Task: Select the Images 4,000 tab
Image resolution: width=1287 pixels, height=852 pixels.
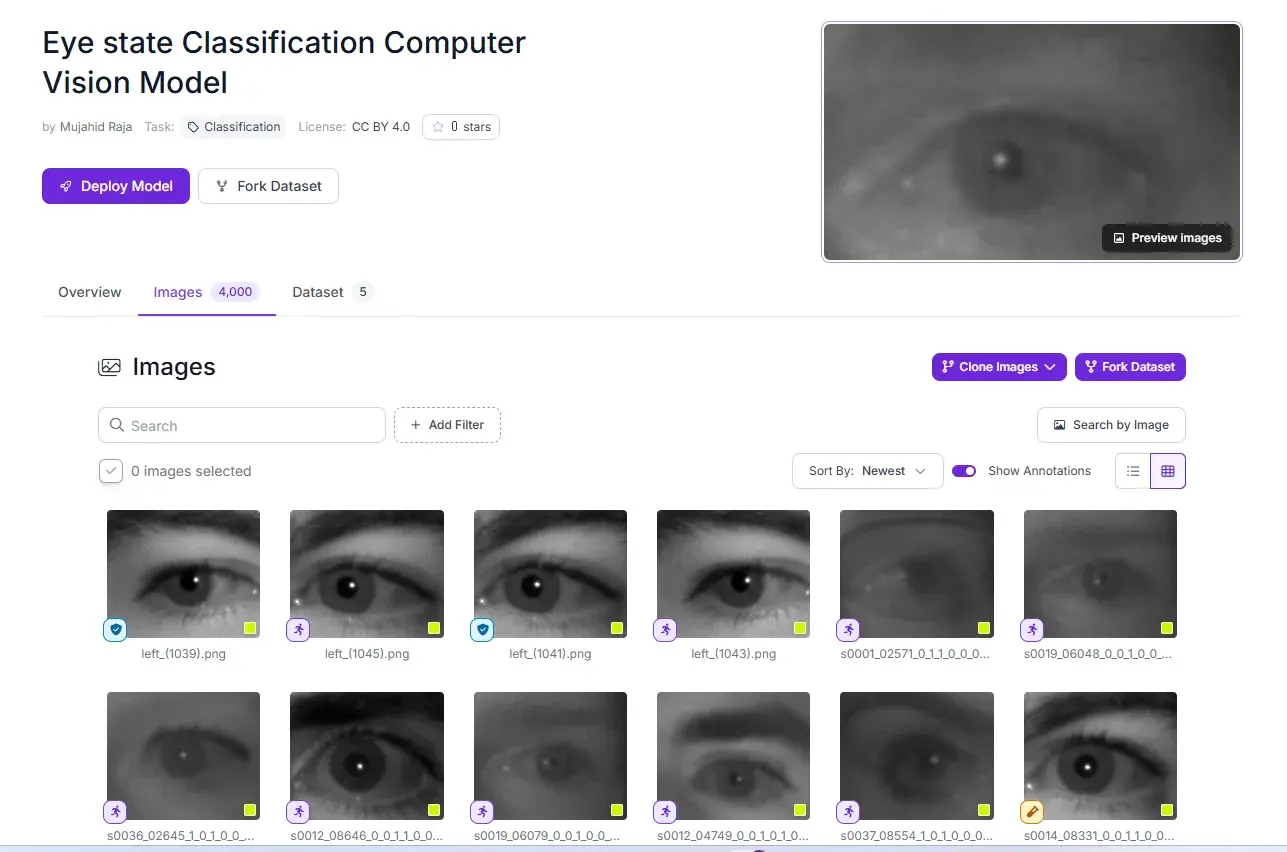Action: (x=207, y=292)
